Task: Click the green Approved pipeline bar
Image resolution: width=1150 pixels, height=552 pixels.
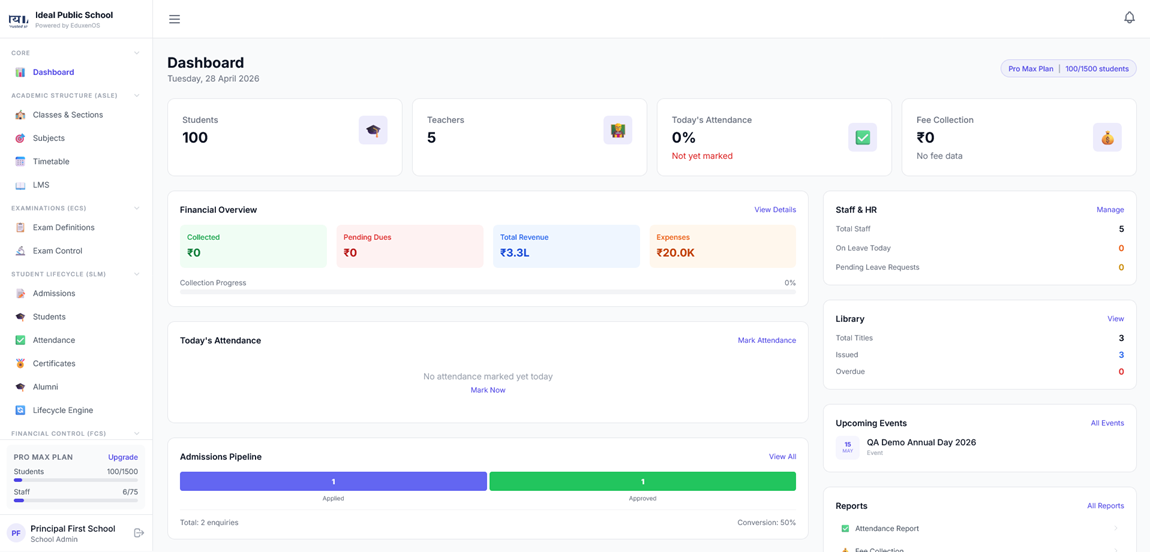Action: click(642, 482)
